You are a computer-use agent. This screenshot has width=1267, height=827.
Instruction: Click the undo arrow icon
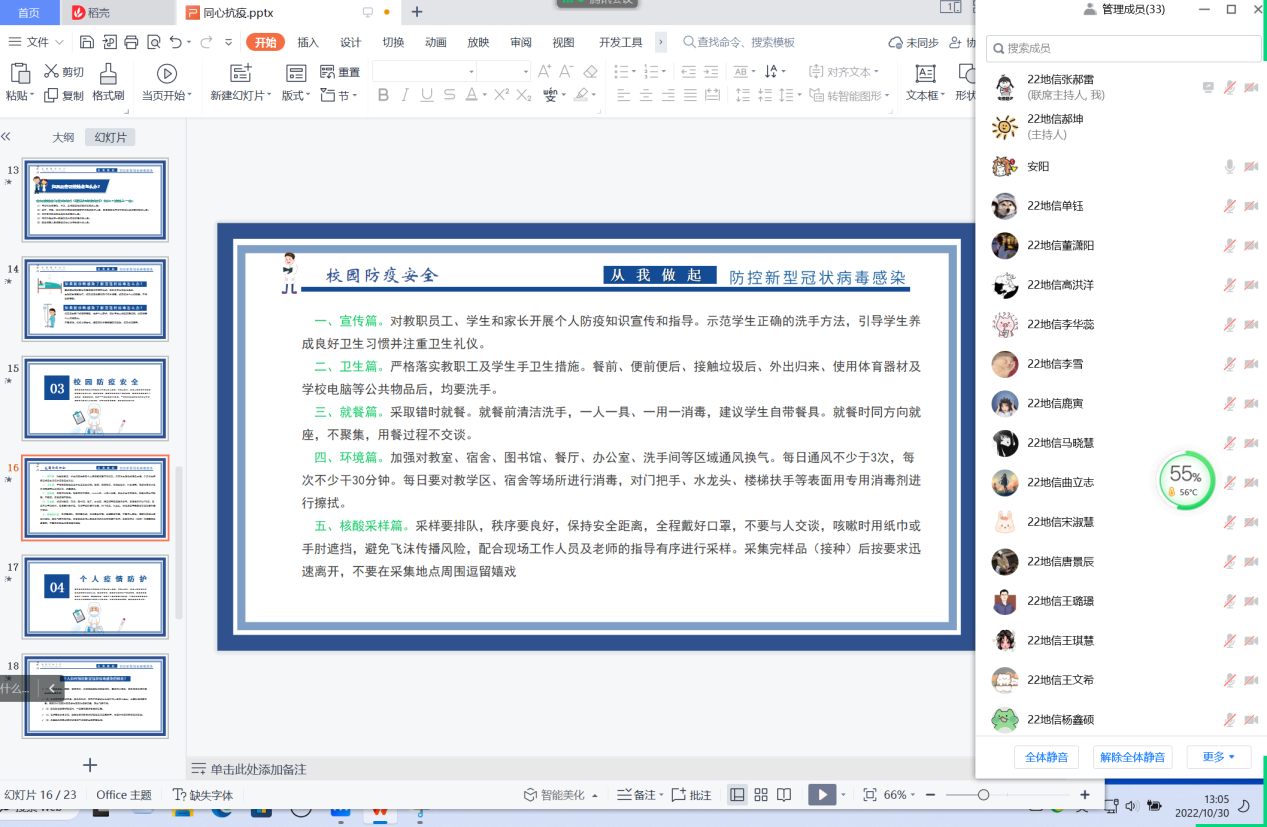pyautogui.click(x=176, y=42)
